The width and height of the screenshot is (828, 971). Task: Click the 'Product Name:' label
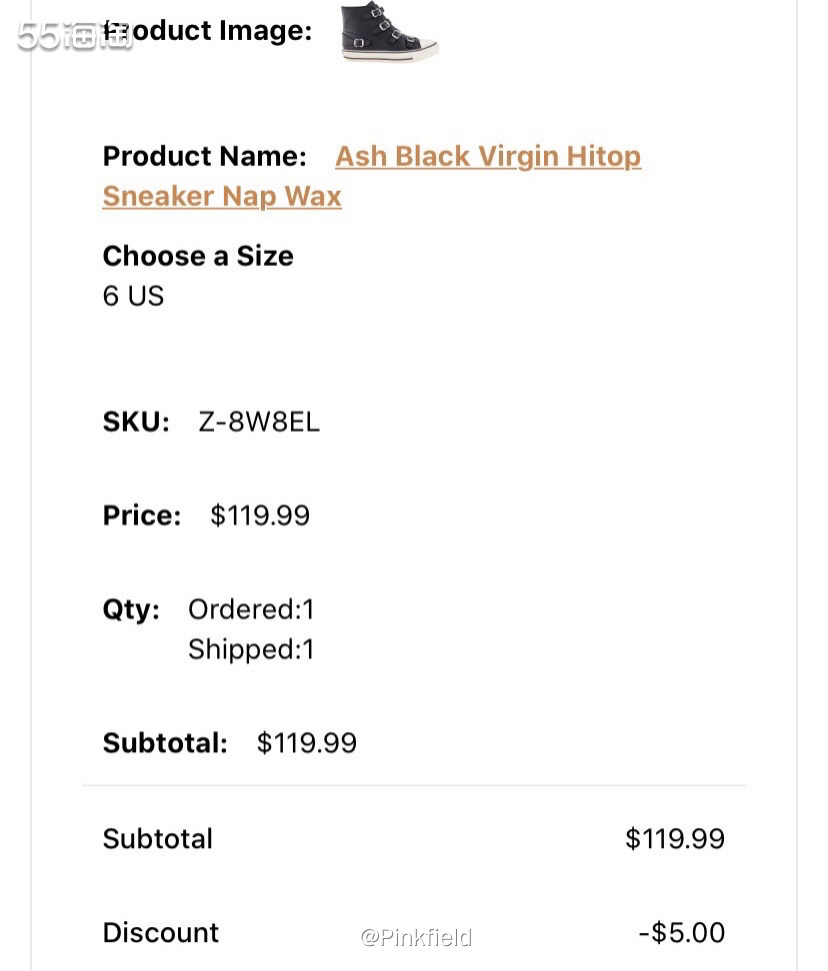(x=204, y=156)
